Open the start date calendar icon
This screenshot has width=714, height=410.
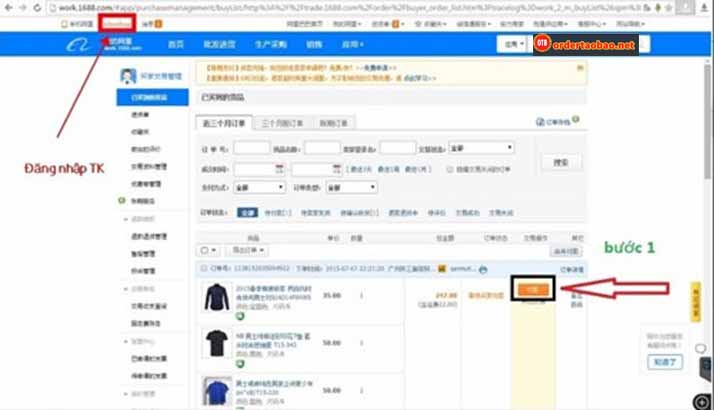(280, 169)
